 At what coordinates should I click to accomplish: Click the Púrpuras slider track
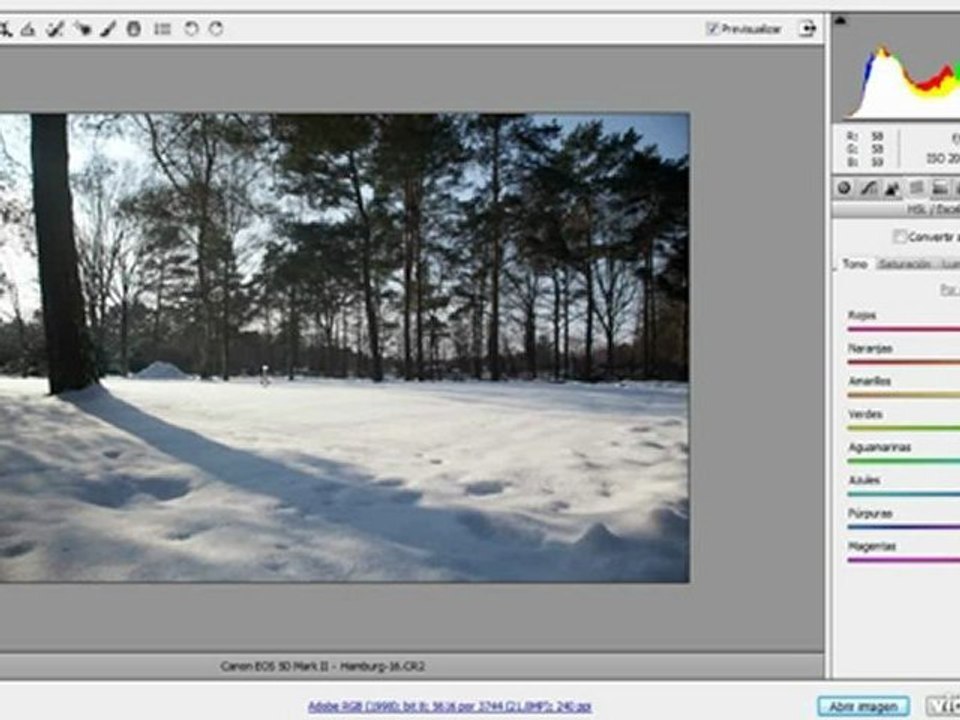904,527
